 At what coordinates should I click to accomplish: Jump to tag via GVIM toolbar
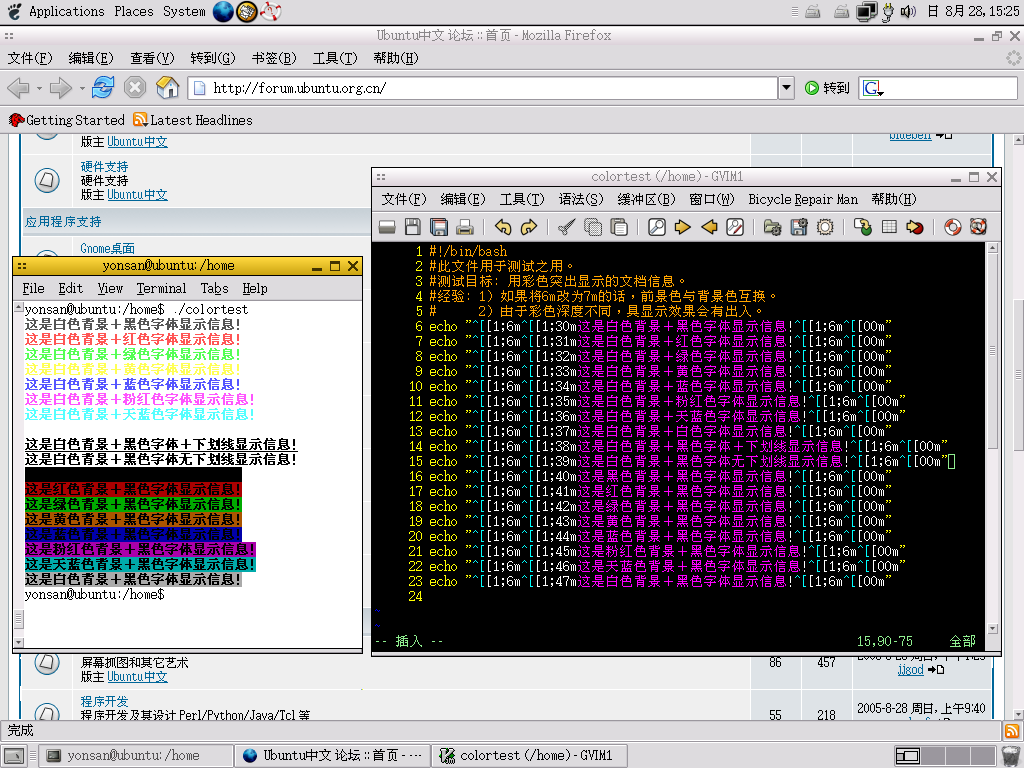point(915,227)
